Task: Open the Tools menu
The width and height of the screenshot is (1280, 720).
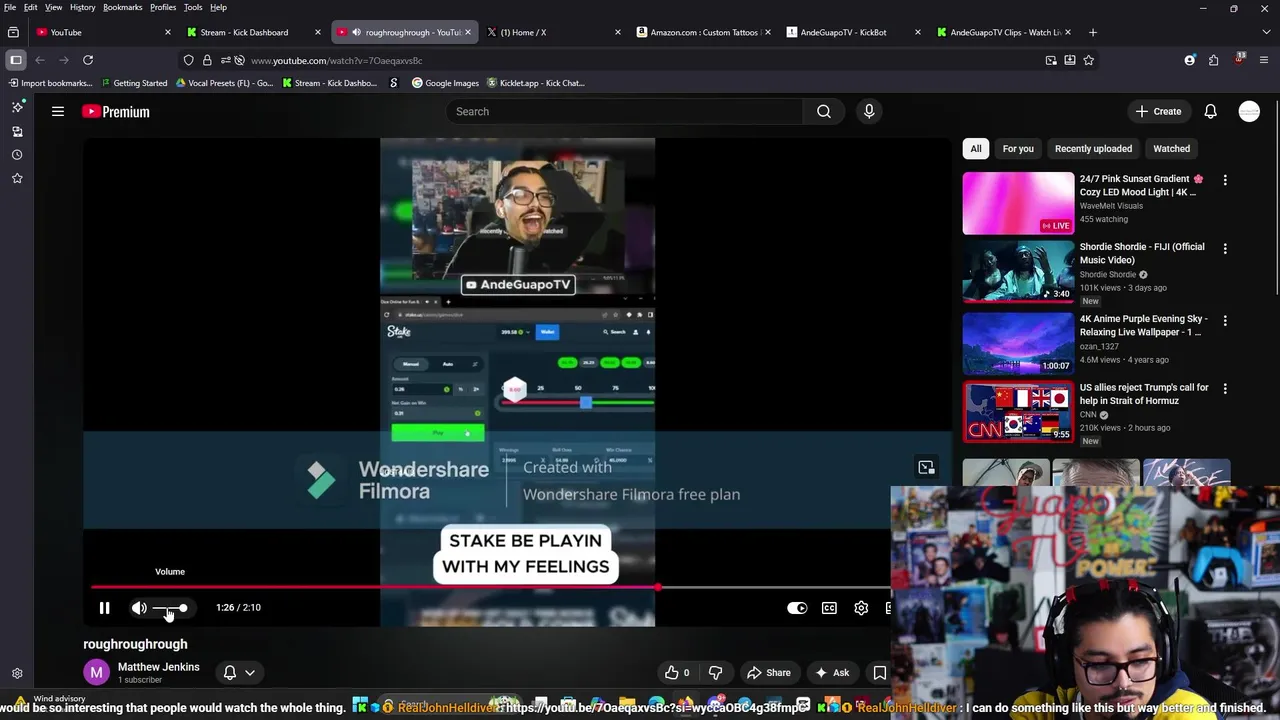Action: 193,7
